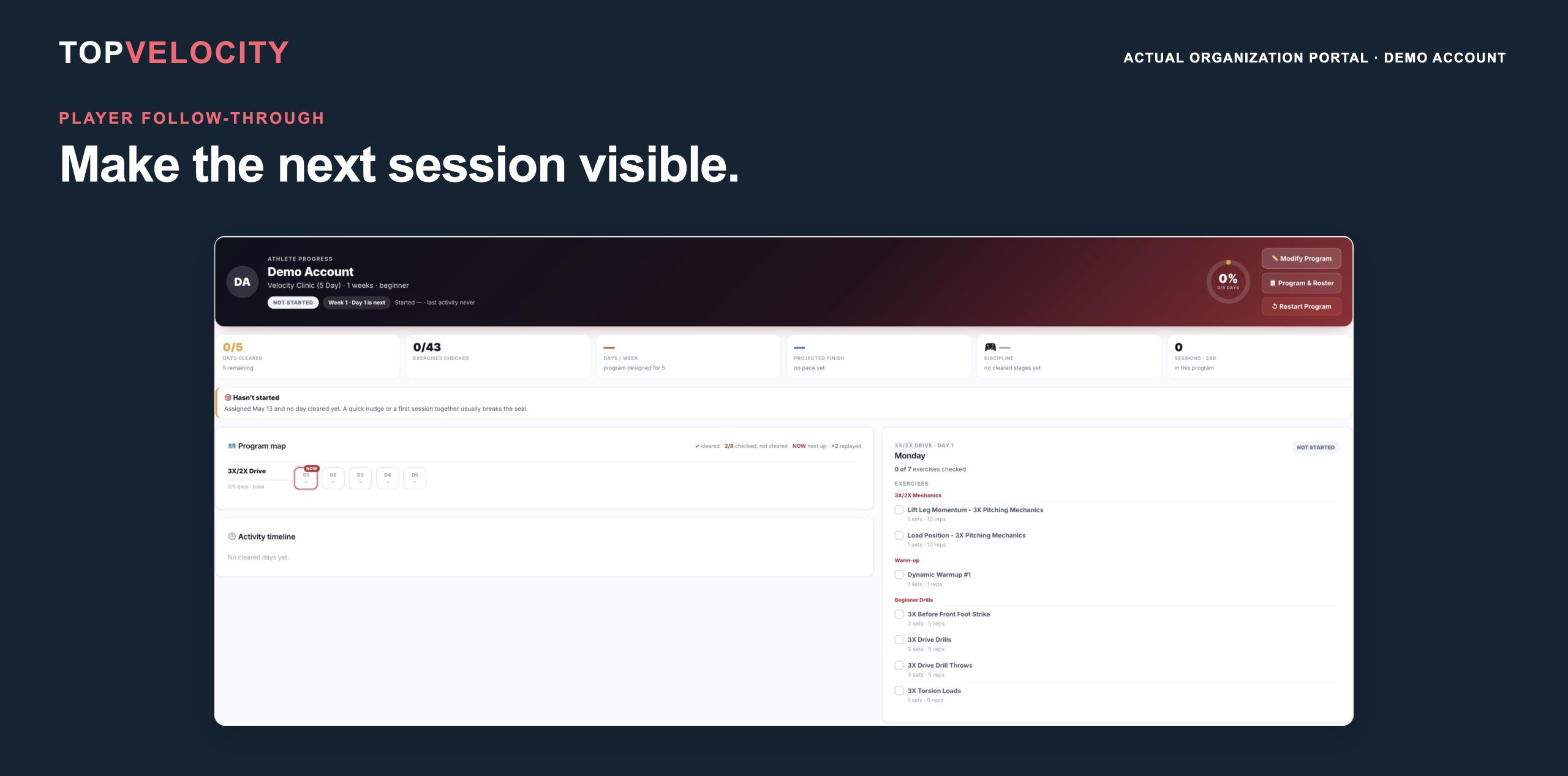Click the Projected Finish card

pyautogui.click(x=879, y=356)
